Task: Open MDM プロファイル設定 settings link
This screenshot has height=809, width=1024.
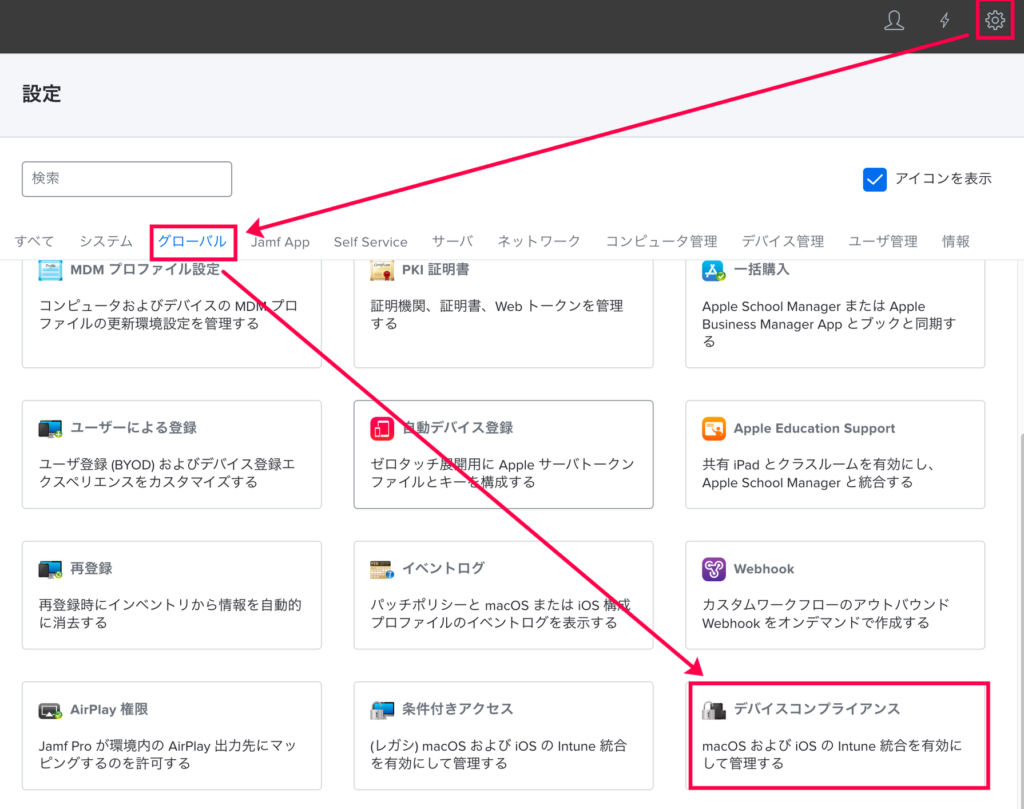Action: pyautogui.click(x=145, y=270)
